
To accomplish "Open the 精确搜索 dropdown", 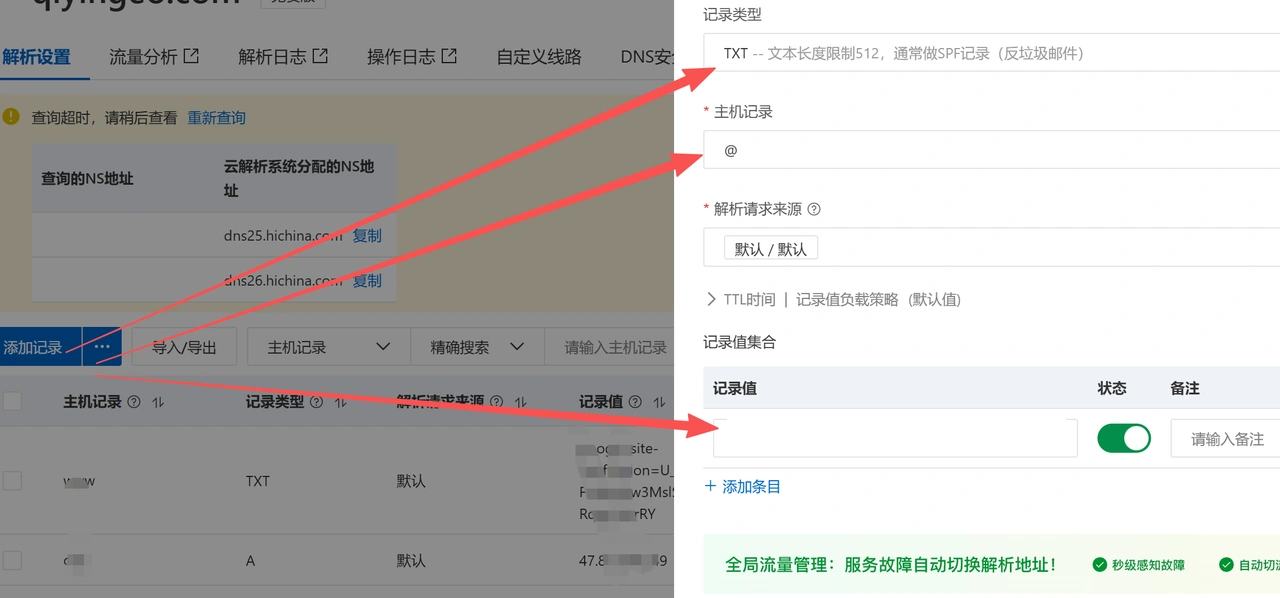I will coord(477,347).
